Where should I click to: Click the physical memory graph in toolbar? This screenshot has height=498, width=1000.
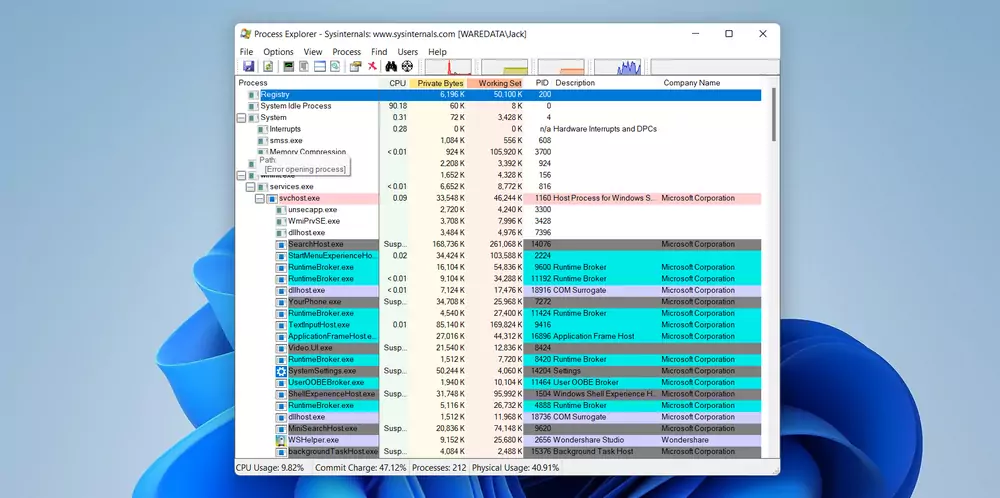click(561, 66)
